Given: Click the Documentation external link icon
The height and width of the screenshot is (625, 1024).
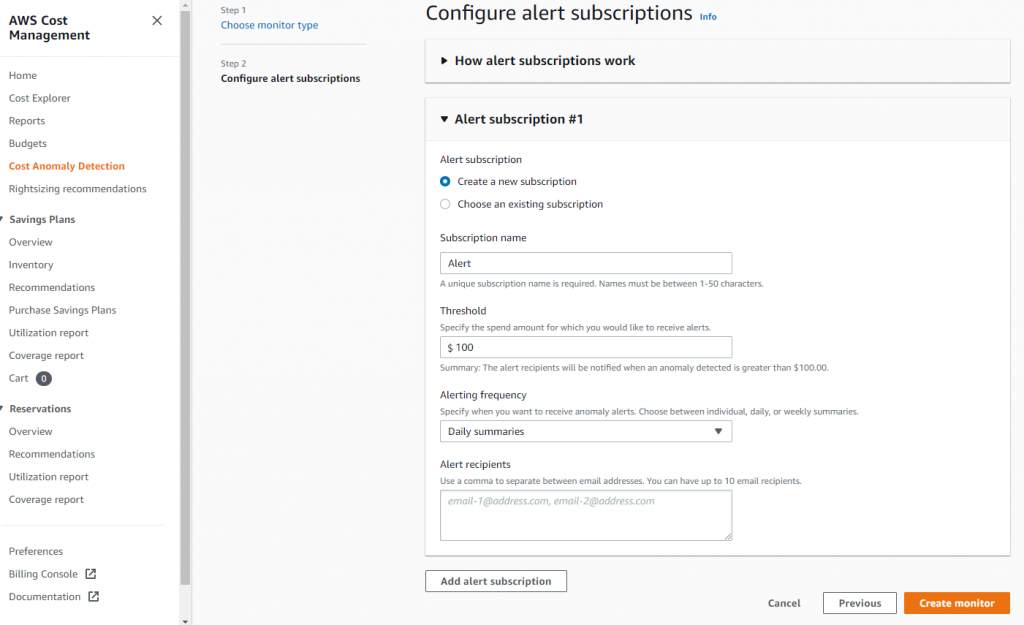Looking at the screenshot, I should [94, 597].
